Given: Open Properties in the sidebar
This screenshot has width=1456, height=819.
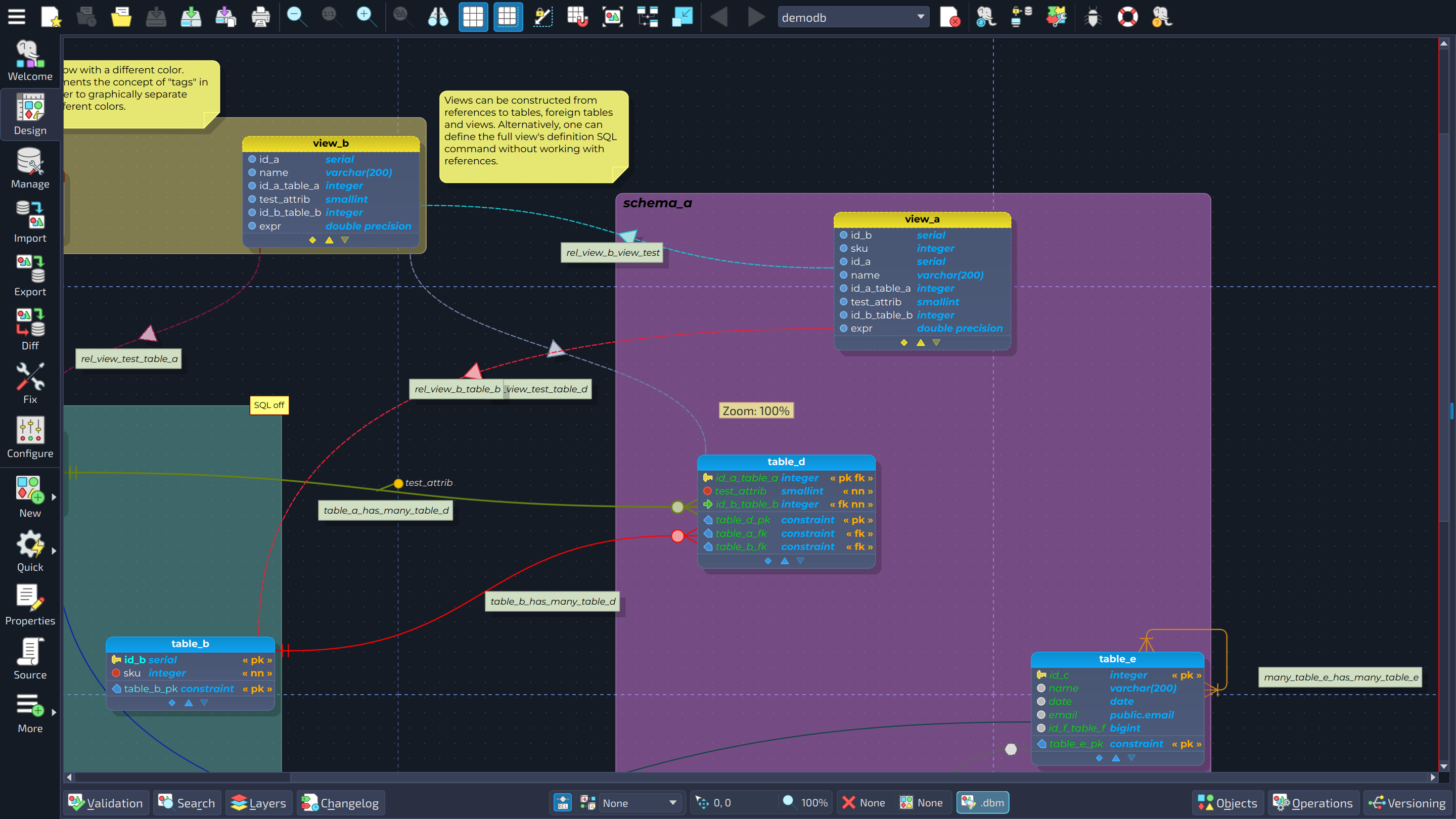Looking at the screenshot, I should (30, 605).
